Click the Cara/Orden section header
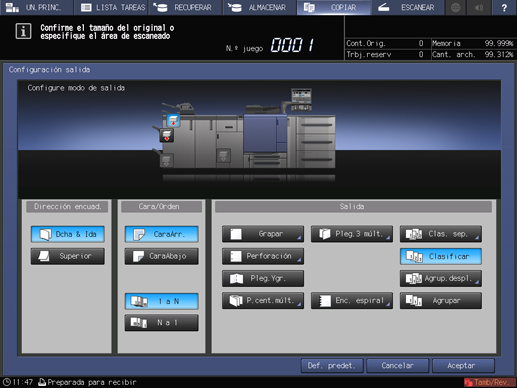517x388 pixels. [161, 207]
